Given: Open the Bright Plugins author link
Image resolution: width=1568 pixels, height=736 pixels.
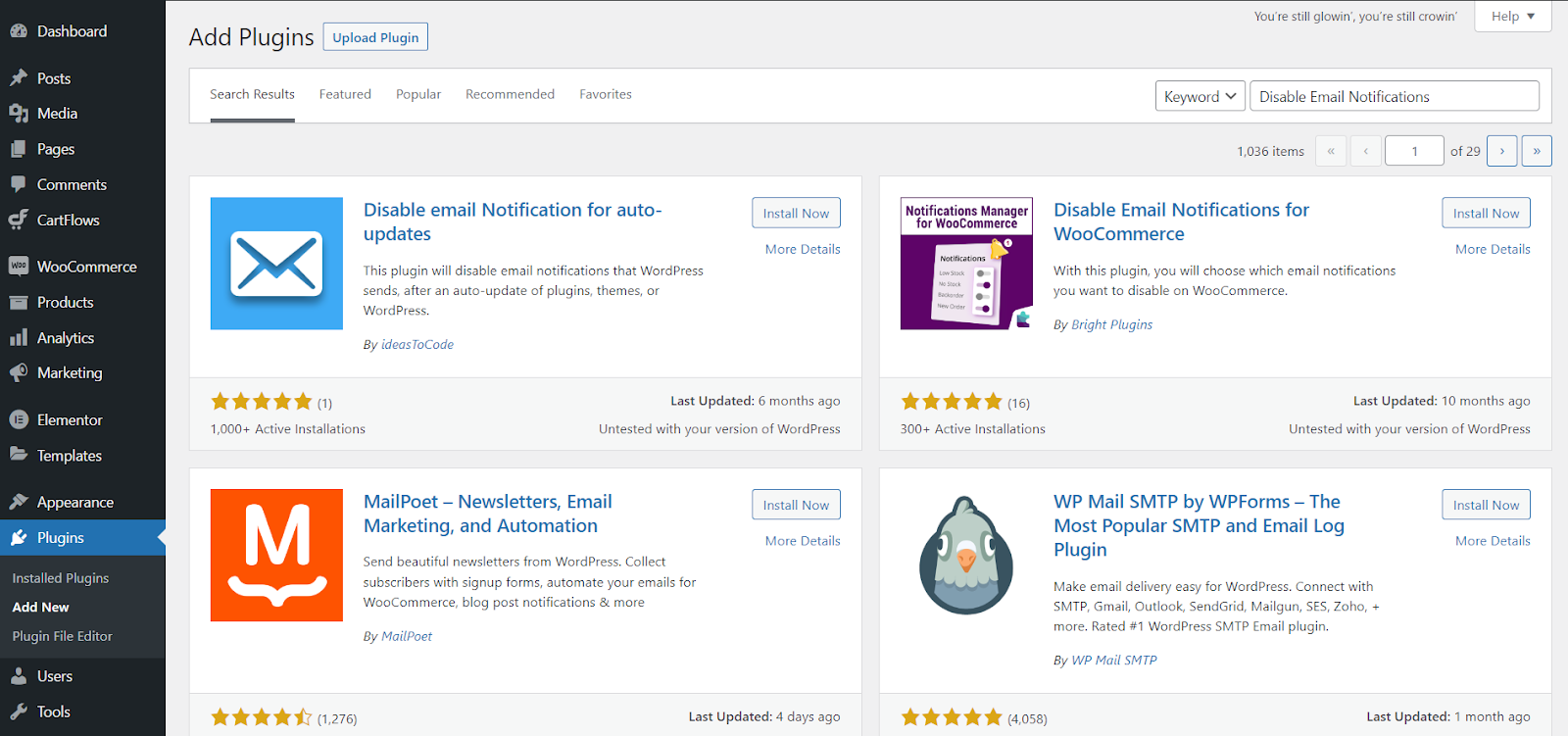Looking at the screenshot, I should [1111, 324].
